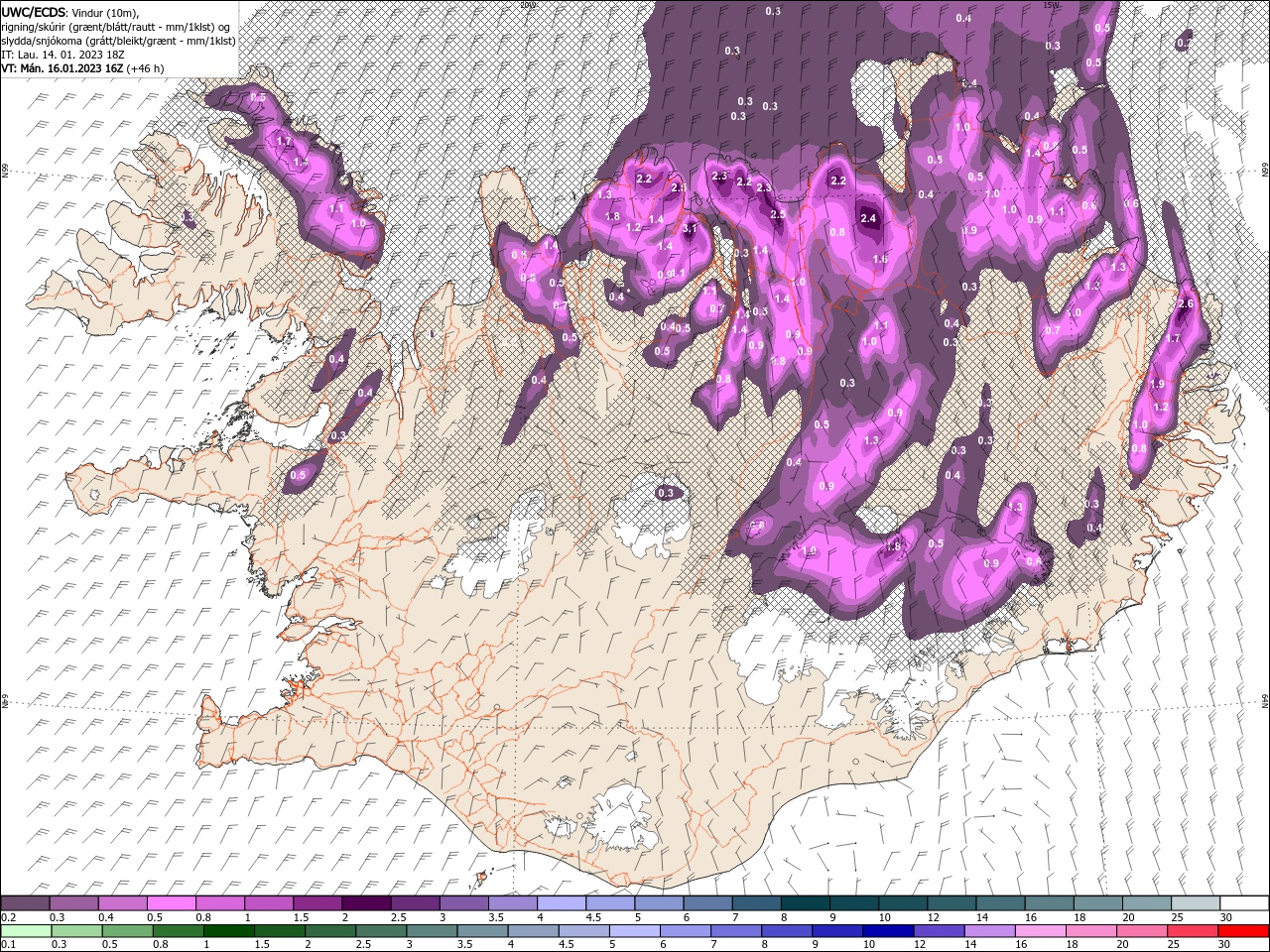Click the light pink 16 rain legend swatch
The height and width of the screenshot is (952, 1270).
pos(1040,931)
